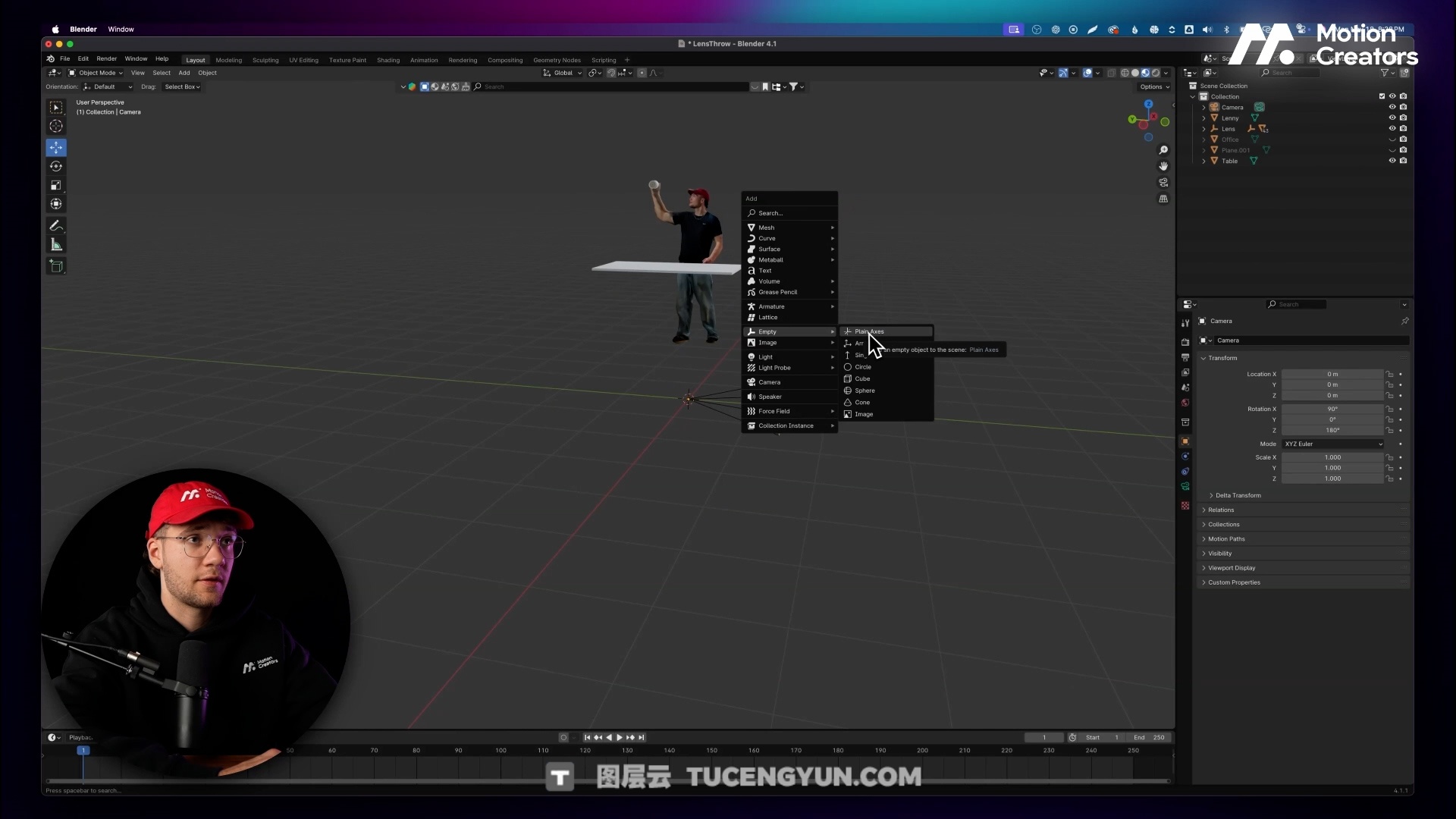Select the Add Cube tool
The height and width of the screenshot is (819, 1456).
pyautogui.click(x=56, y=266)
